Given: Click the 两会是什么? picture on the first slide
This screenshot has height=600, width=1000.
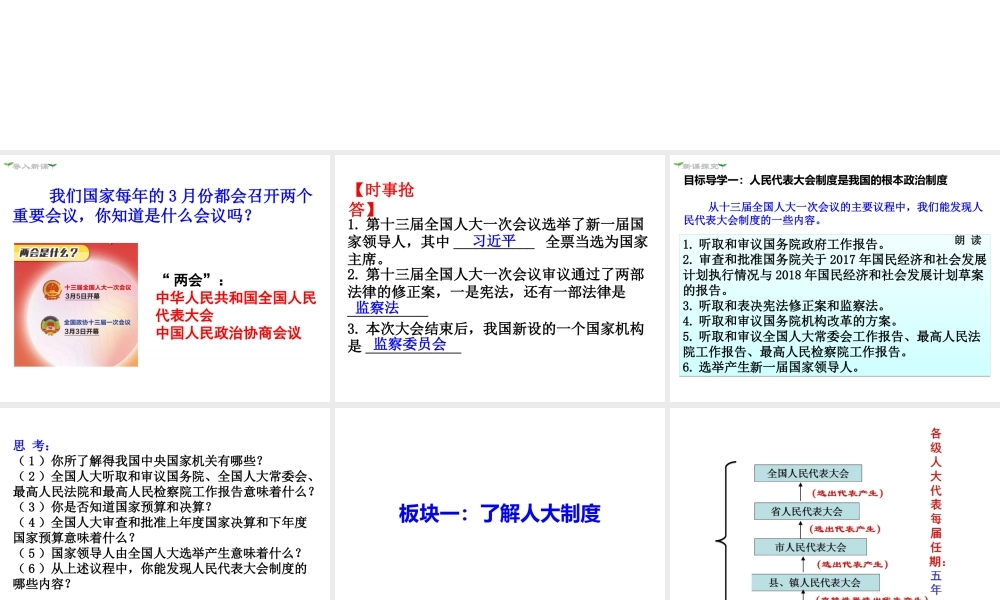Looking at the screenshot, I should pos(76,304).
